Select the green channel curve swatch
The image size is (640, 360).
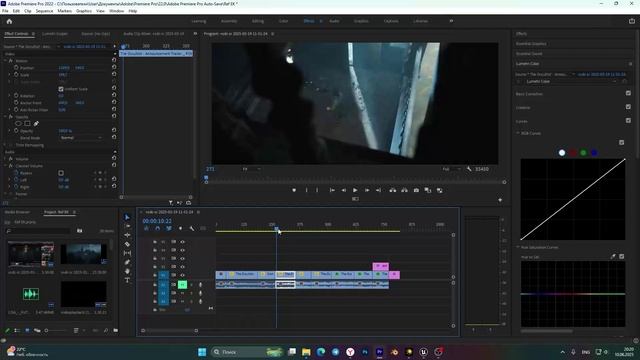coord(583,153)
